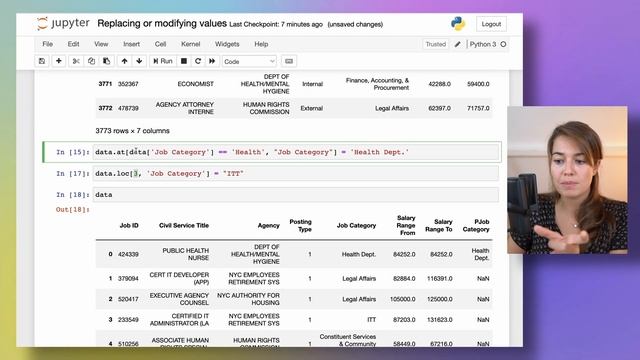The height and width of the screenshot is (360, 640).
Task: Click the Civil Service Title column header
Action: tap(184, 225)
